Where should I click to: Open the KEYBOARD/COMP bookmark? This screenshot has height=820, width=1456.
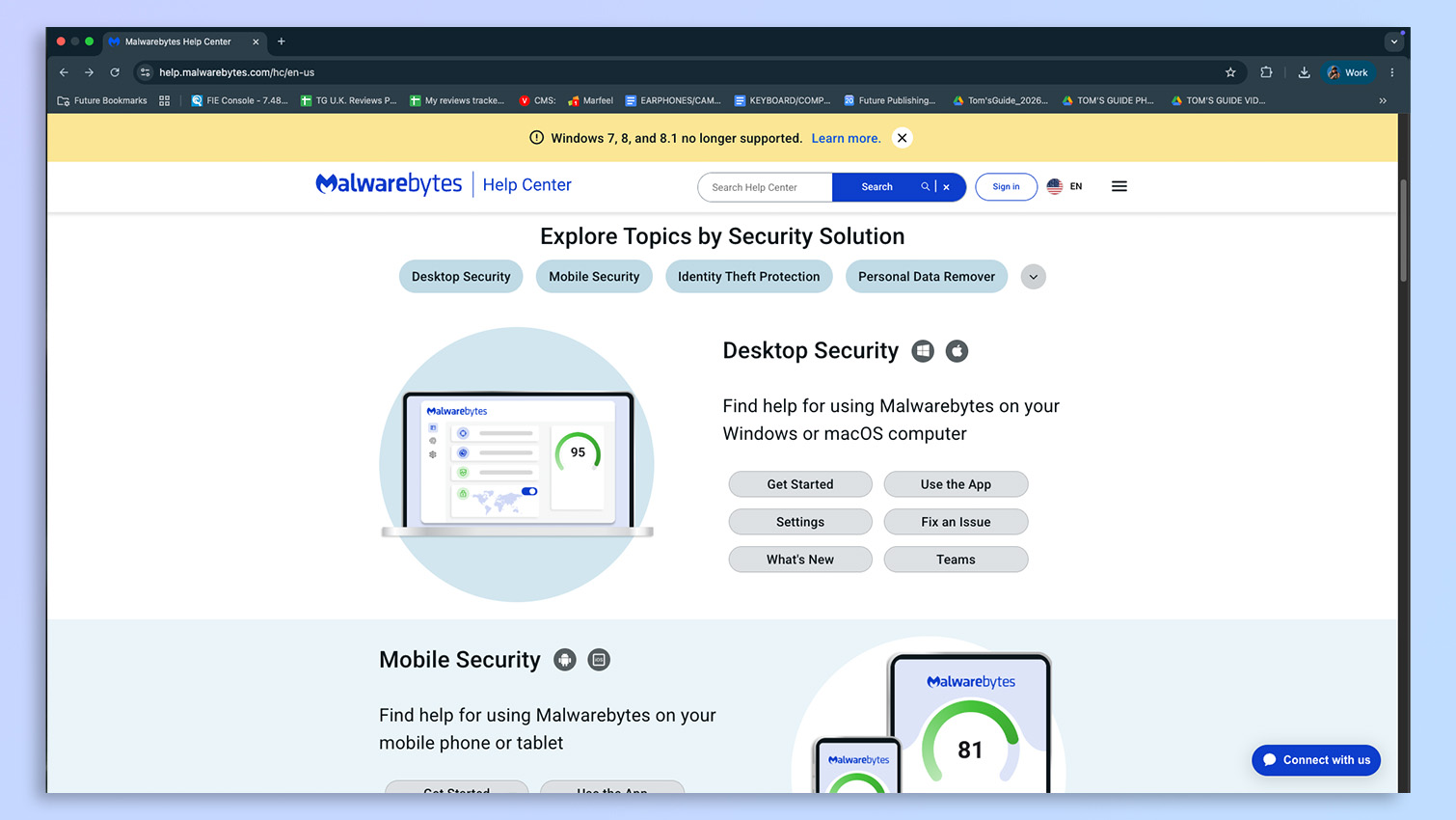pyautogui.click(x=782, y=100)
